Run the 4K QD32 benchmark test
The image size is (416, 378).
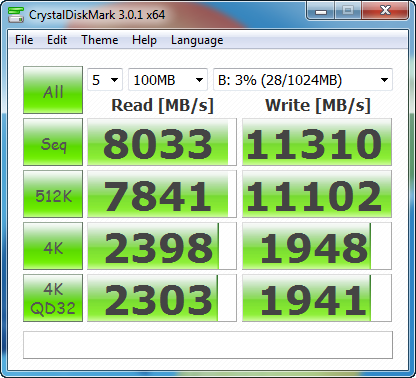(53, 298)
